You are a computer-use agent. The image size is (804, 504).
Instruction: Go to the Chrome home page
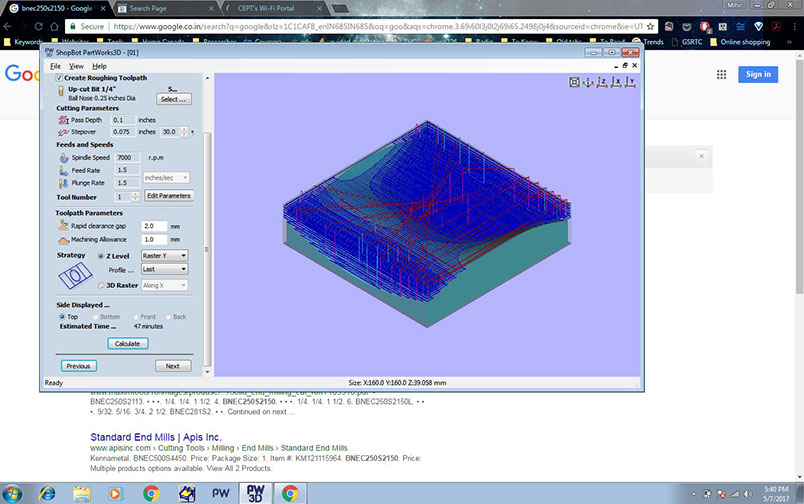54,26
